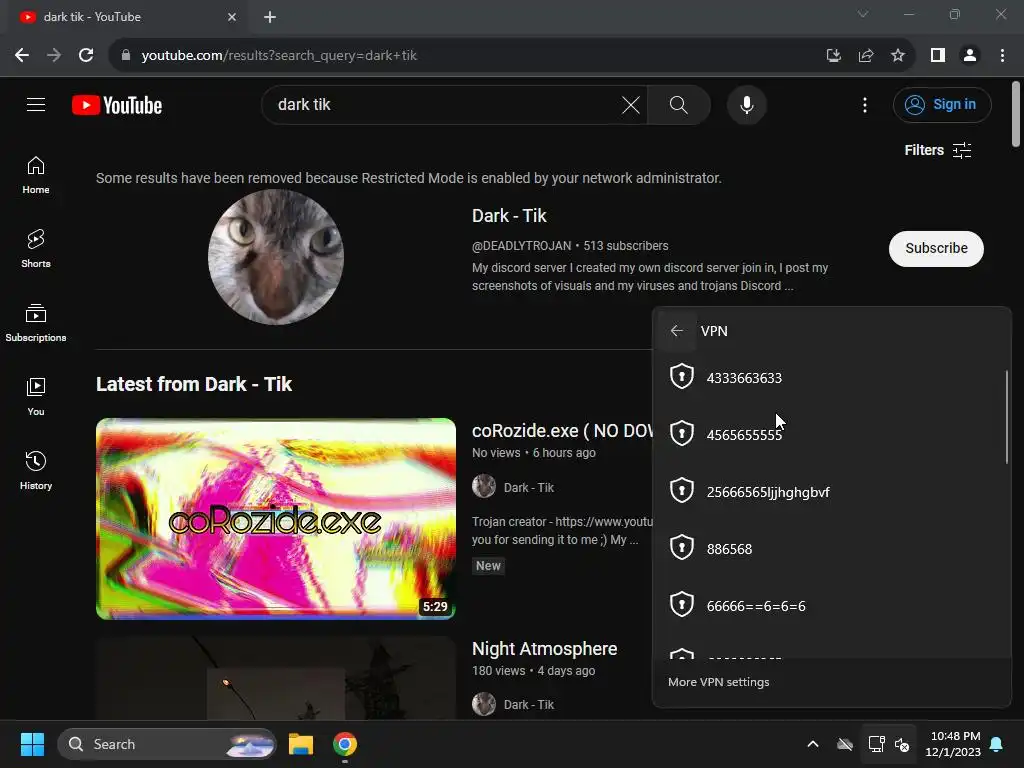
Task: Click the taskbar Search box
Action: point(167,744)
